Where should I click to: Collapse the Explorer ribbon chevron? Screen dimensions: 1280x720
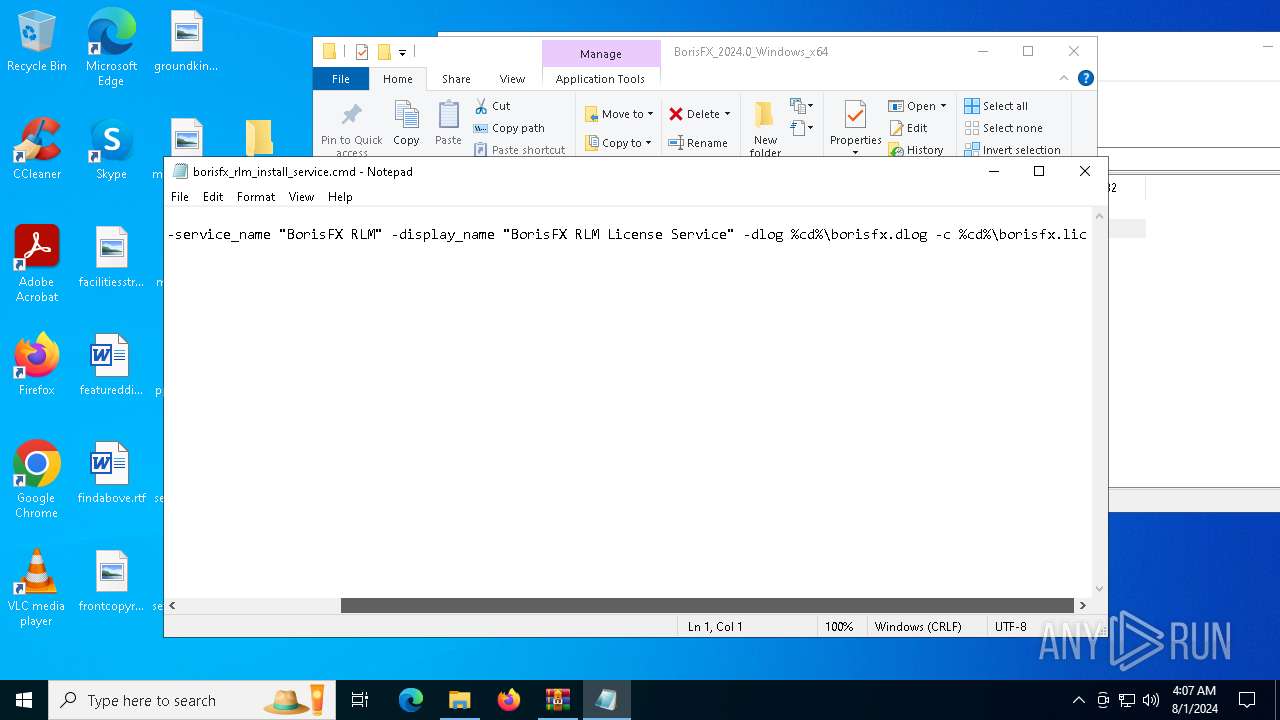[x=1064, y=78]
